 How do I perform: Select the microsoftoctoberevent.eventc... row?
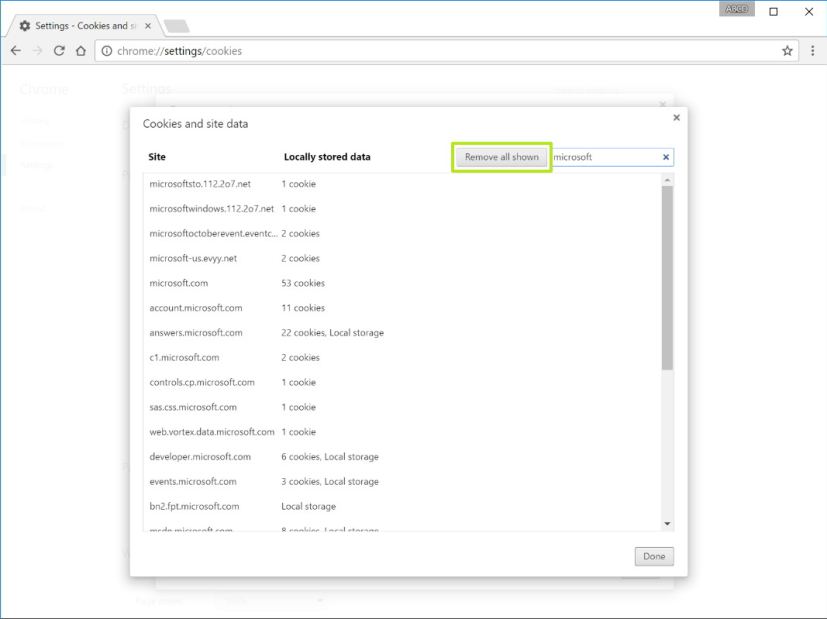click(x=402, y=234)
